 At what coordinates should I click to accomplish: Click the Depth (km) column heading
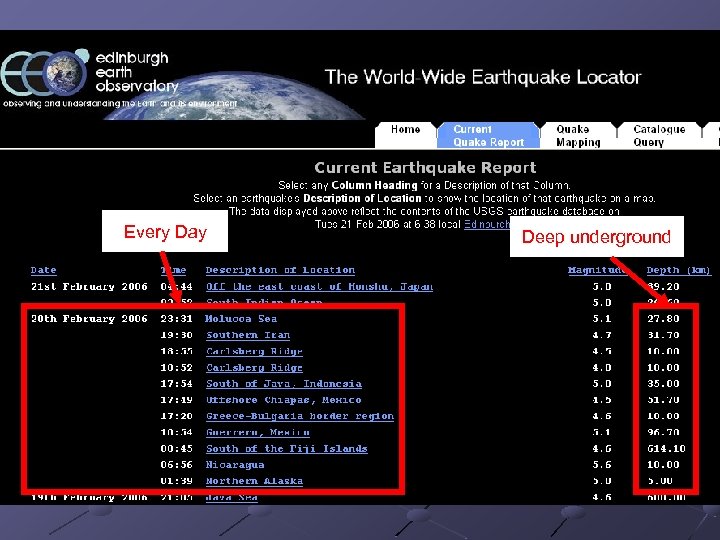click(x=678, y=270)
